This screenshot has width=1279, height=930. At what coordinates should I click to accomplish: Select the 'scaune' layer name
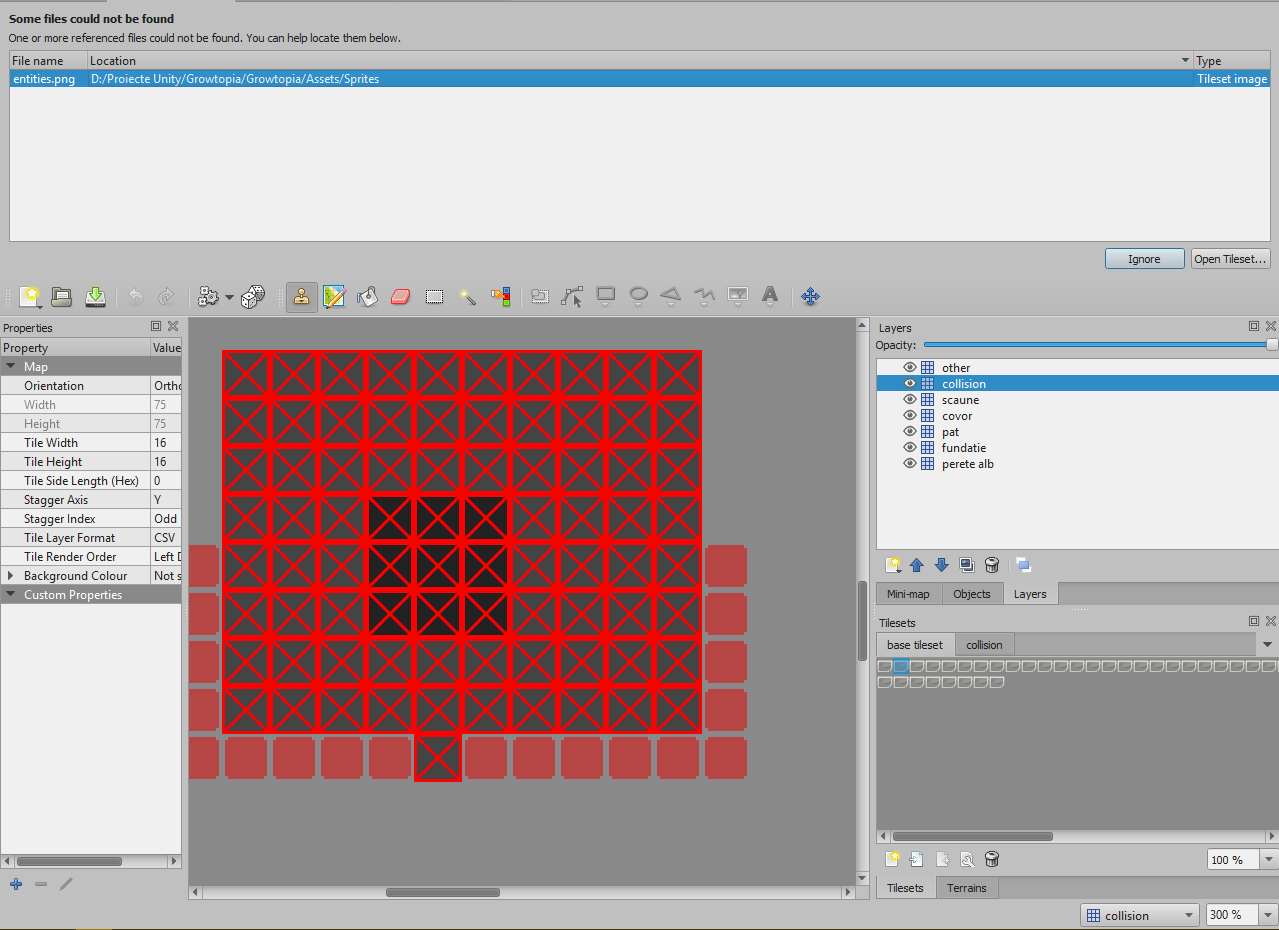pyautogui.click(x=960, y=400)
